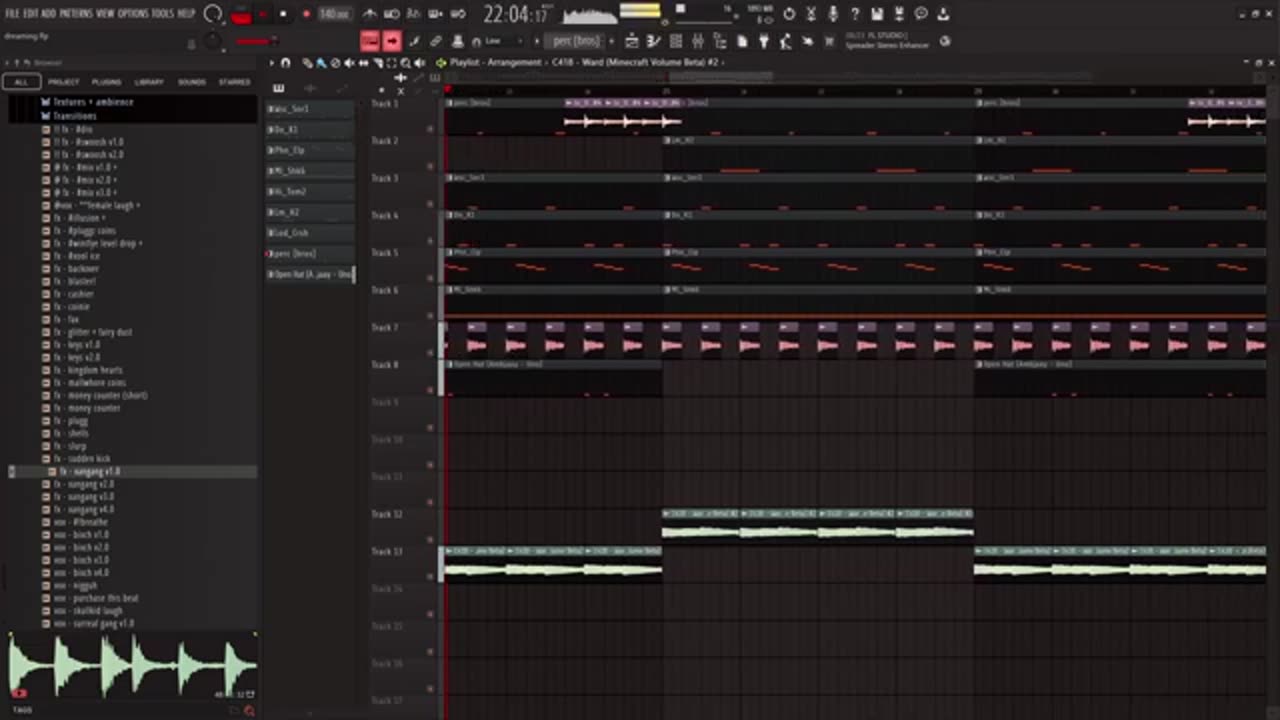Screen dimensions: 1280x720
Task: Click the undo history power icon
Action: tap(789, 14)
